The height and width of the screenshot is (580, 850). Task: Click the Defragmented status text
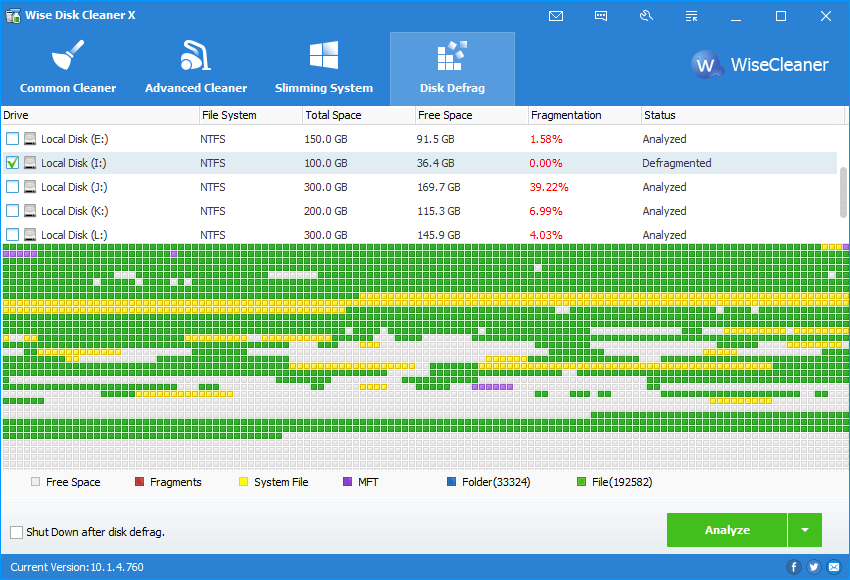coord(677,163)
